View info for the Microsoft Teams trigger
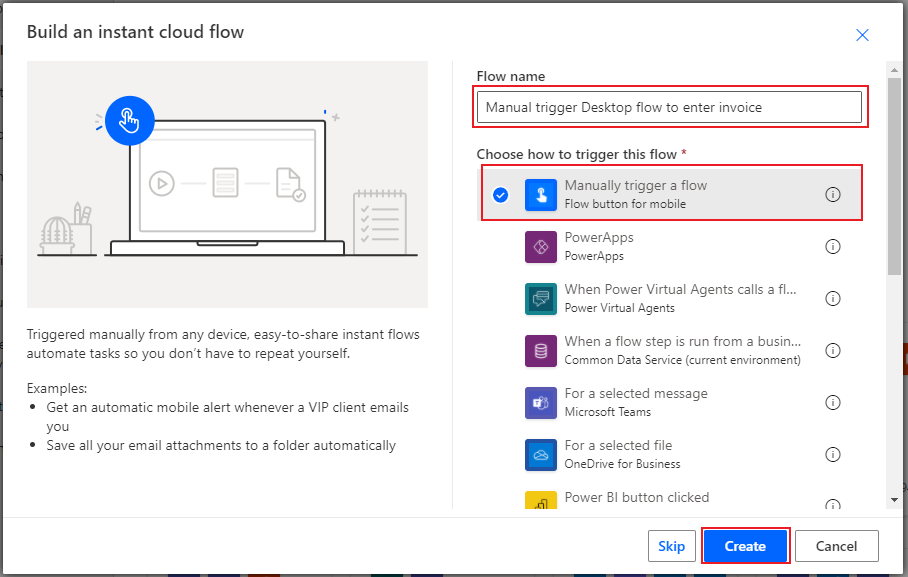 (833, 403)
